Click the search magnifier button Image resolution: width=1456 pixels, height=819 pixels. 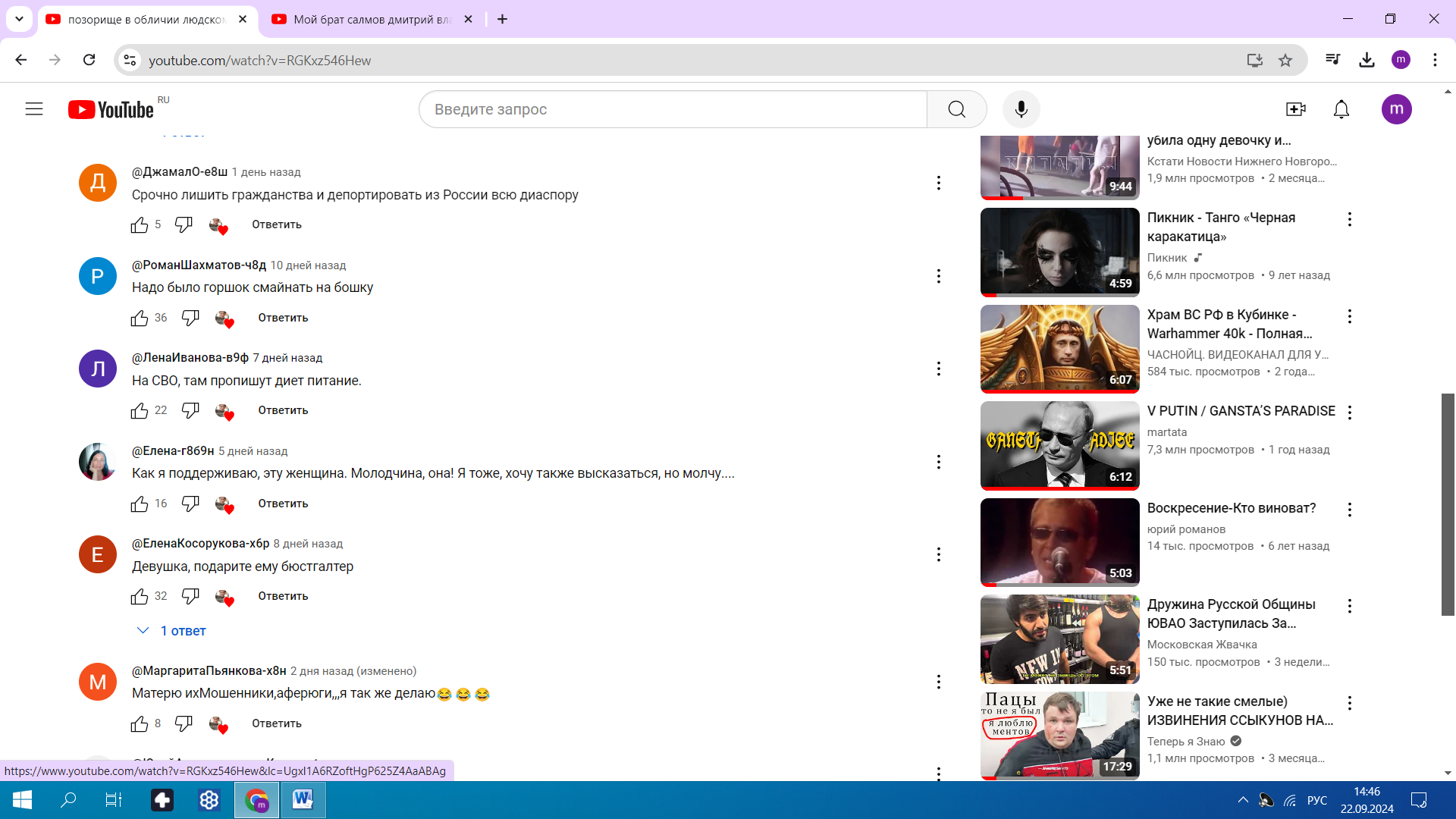tap(956, 109)
